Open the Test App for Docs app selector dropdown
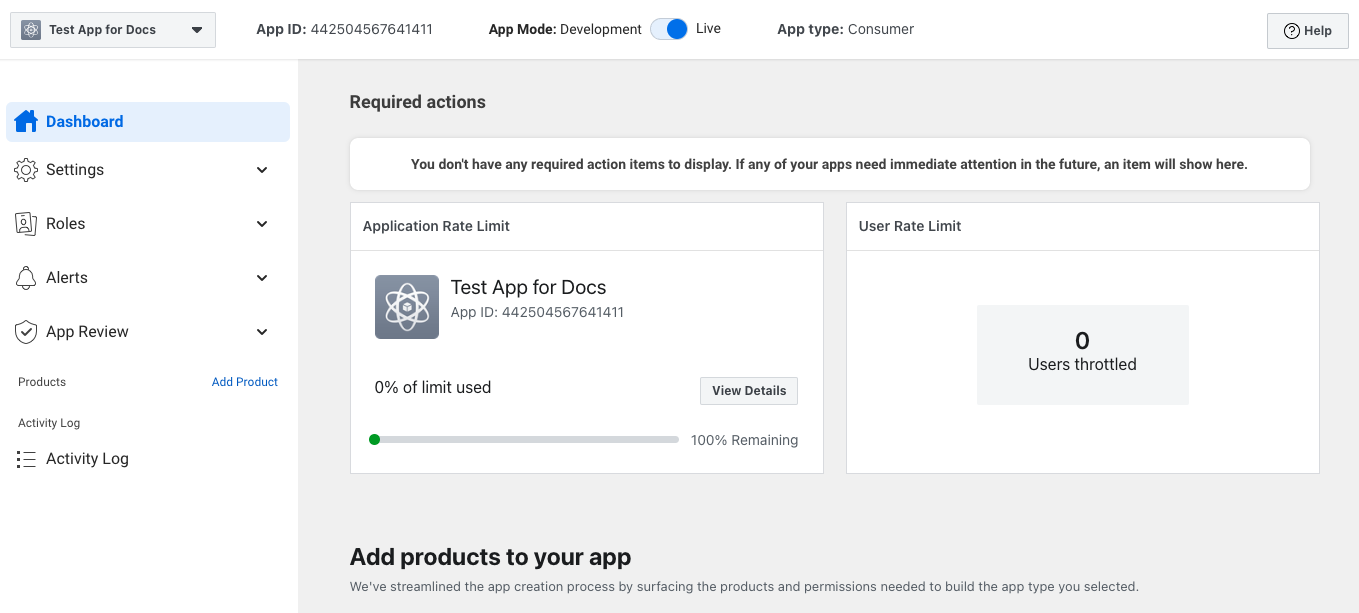Screen dimensions: 1359x613 pyautogui.click(x=113, y=30)
